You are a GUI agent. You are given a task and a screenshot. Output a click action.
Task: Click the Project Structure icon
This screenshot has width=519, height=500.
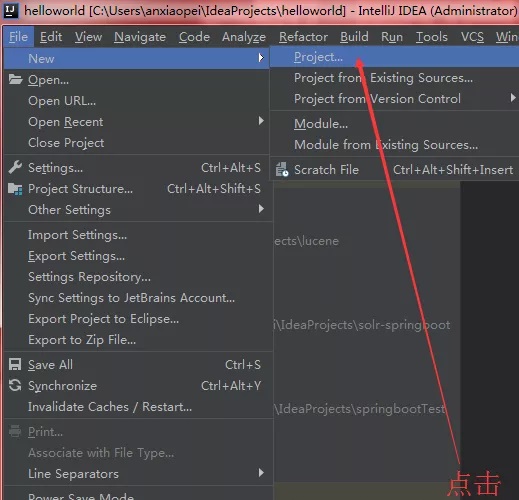click(x=15, y=189)
